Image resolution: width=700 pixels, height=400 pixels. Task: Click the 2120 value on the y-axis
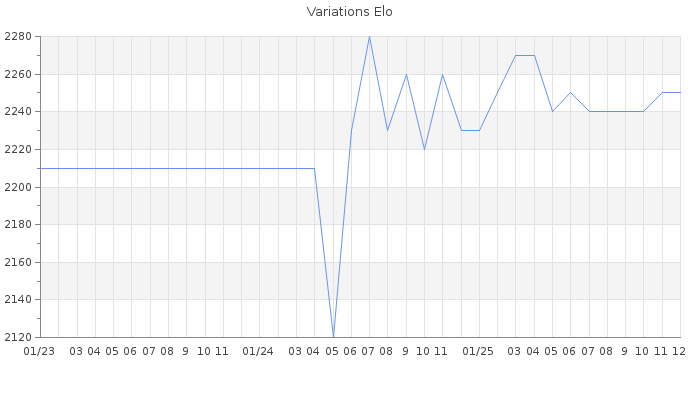pos(19,337)
